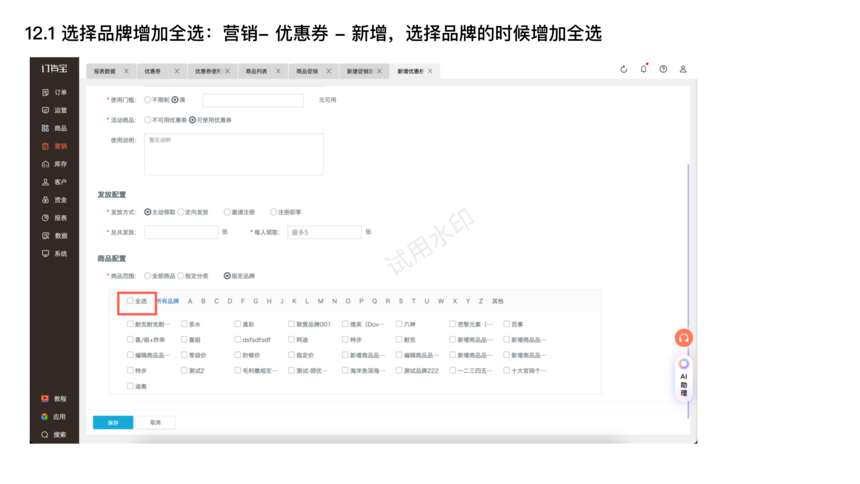Click the 保存 button

pyautogui.click(x=113, y=423)
